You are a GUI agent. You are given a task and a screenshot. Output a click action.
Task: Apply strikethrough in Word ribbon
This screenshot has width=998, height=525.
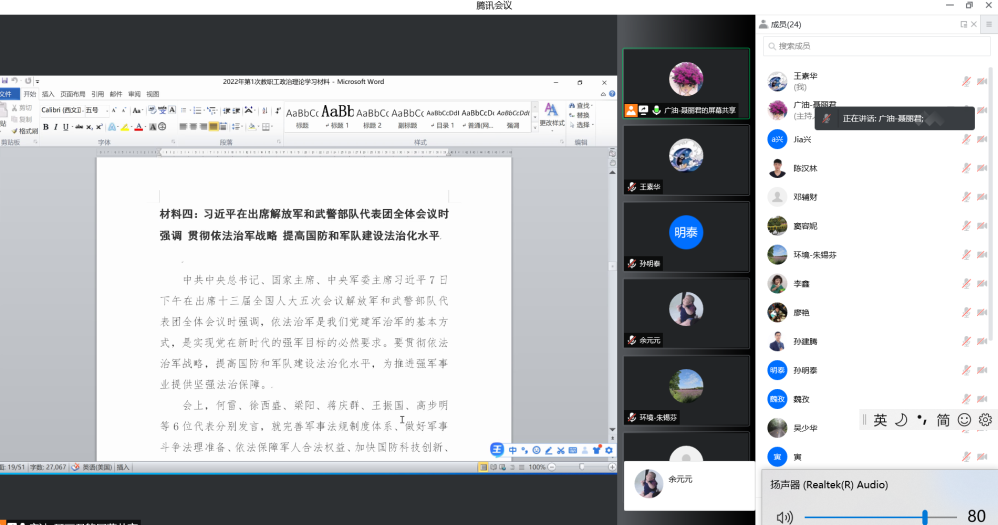[79, 127]
